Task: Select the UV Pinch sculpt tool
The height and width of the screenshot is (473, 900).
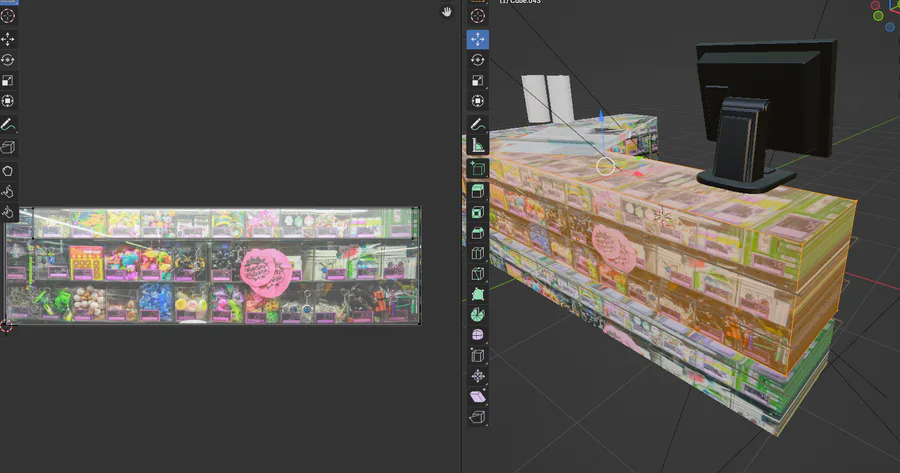Action: point(7,212)
